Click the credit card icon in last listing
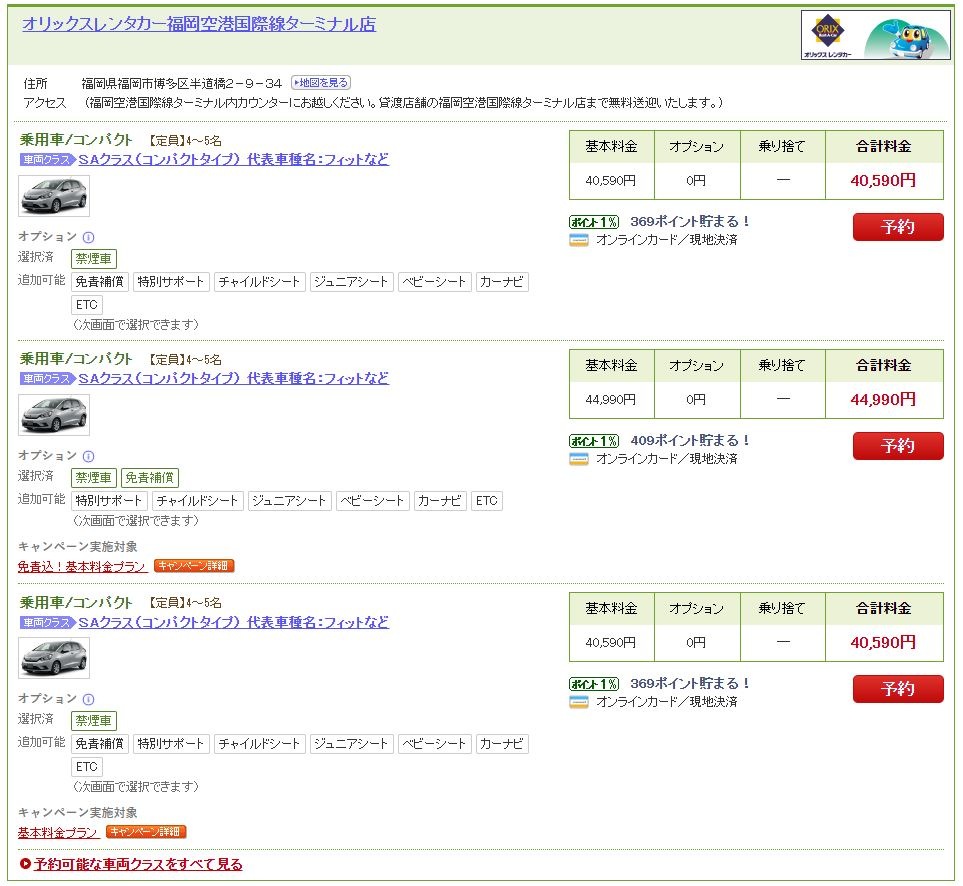 (x=579, y=702)
